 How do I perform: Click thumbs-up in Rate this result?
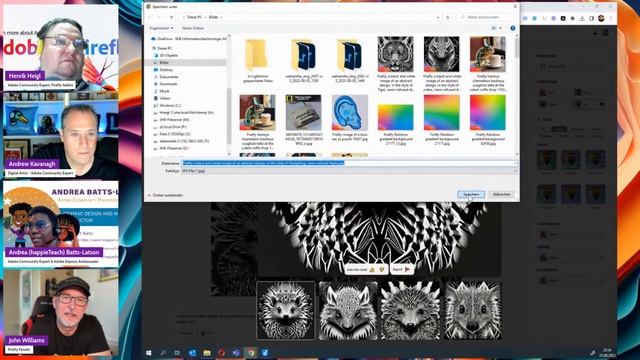[372, 269]
